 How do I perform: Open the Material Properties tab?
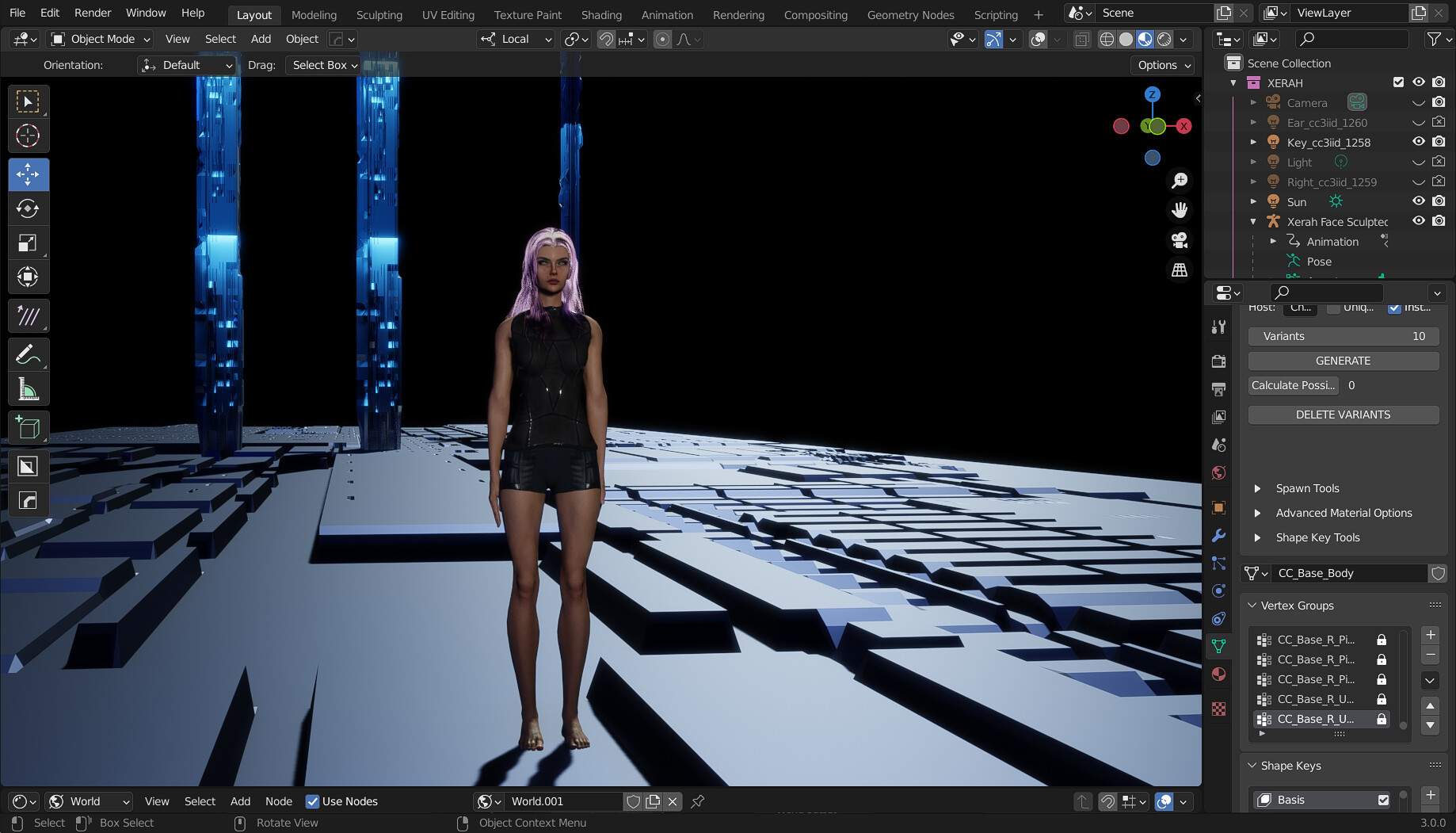(1218, 674)
